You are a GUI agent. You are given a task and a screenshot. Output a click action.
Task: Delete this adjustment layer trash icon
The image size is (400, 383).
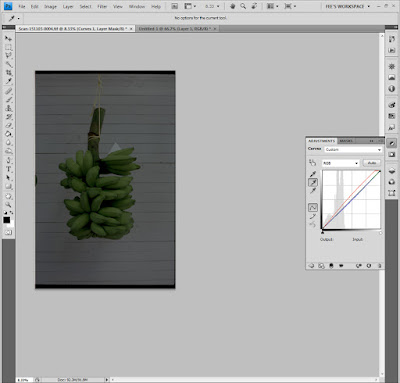(x=379, y=266)
